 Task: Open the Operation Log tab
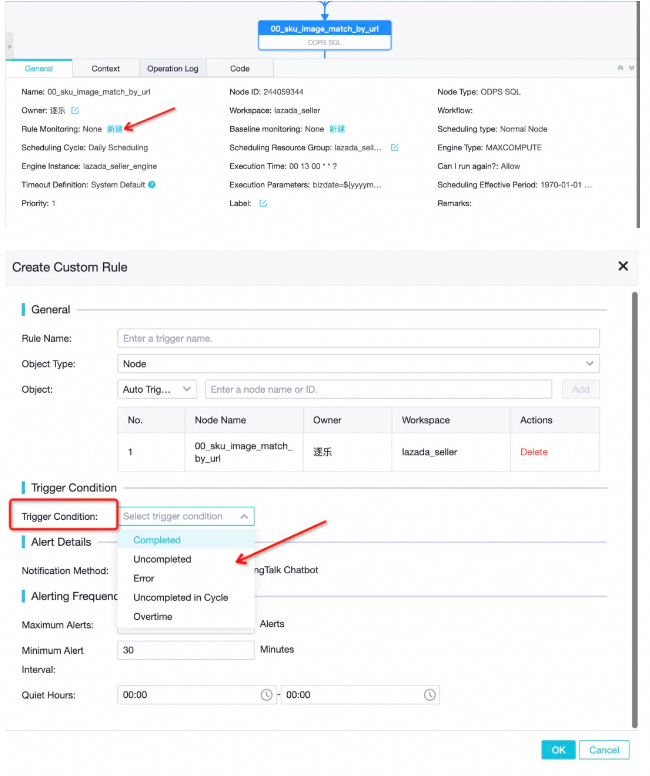172,69
